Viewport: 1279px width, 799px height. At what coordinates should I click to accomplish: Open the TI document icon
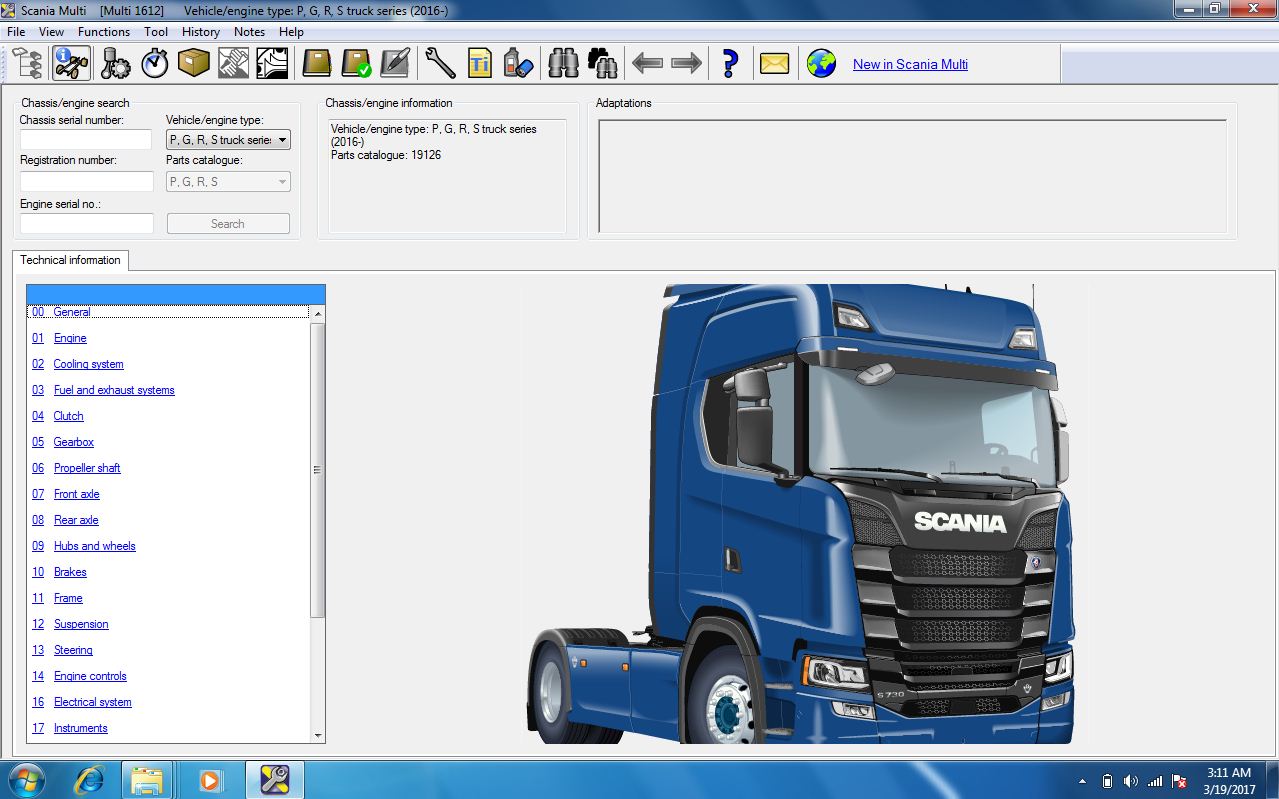pyautogui.click(x=480, y=64)
